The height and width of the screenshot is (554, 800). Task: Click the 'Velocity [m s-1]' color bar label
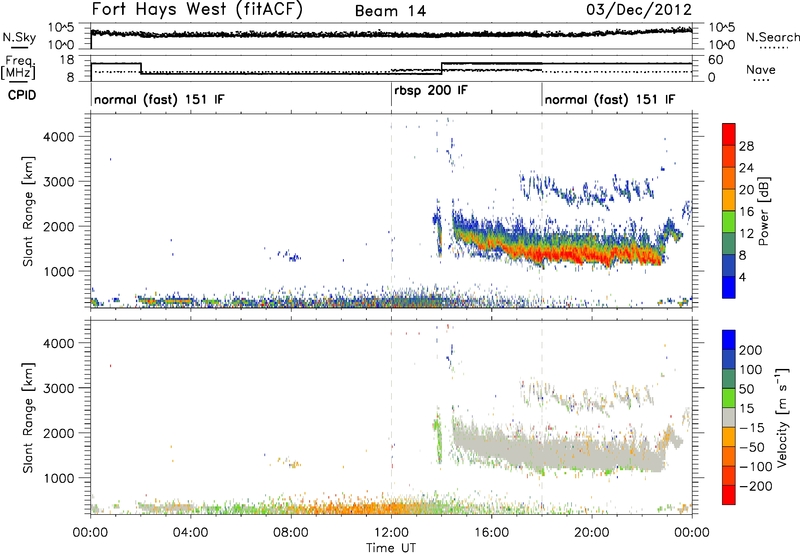(x=782, y=417)
